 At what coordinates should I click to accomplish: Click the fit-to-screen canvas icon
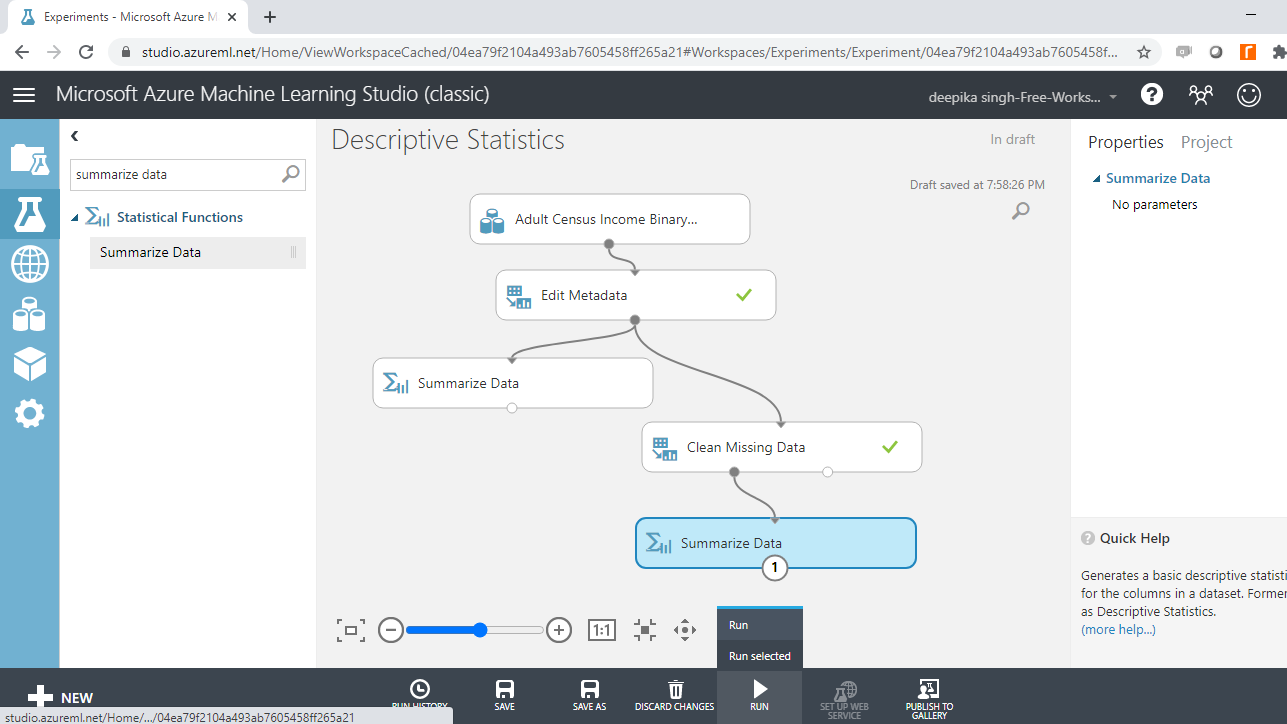click(x=351, y=630)
